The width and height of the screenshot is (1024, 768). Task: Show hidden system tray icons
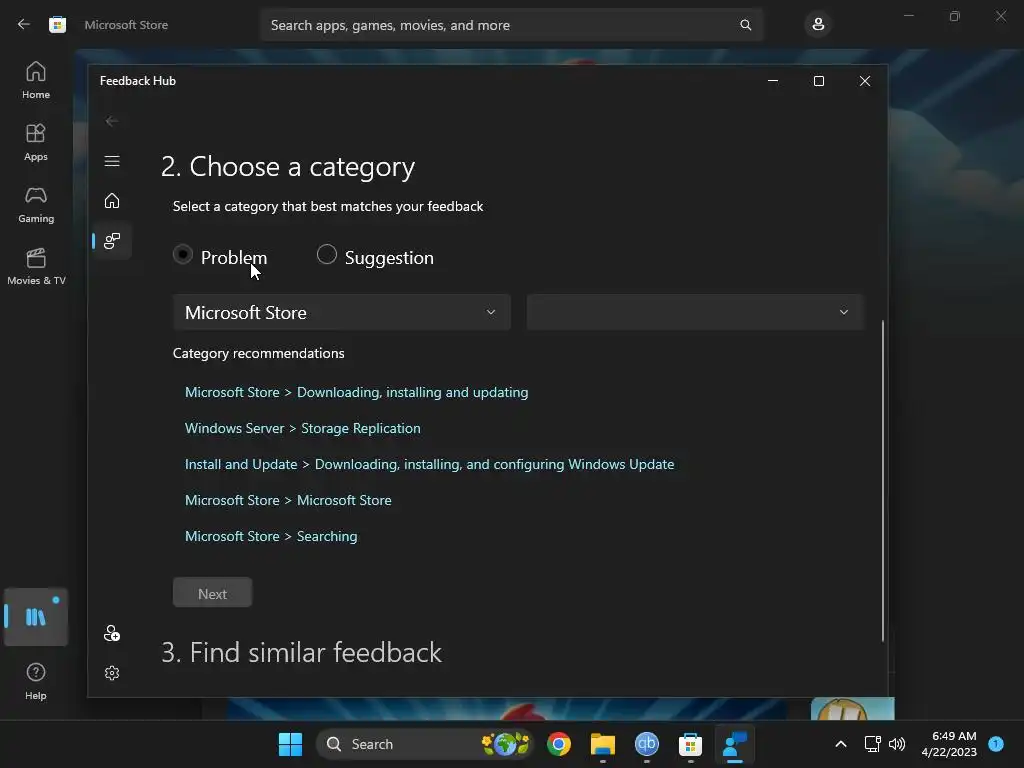coord(840,744)
